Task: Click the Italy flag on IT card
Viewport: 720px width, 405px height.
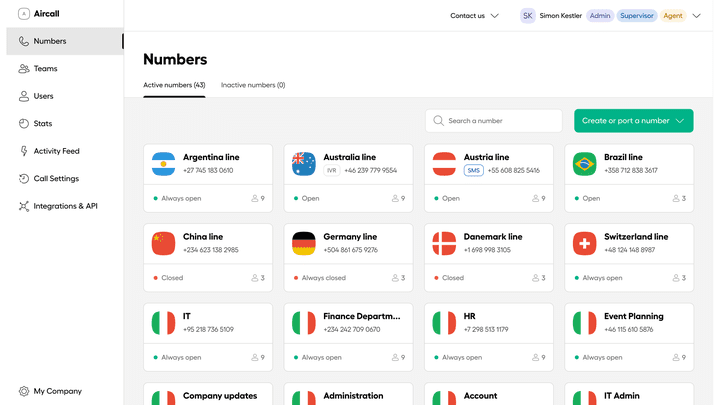Action: 163,323
